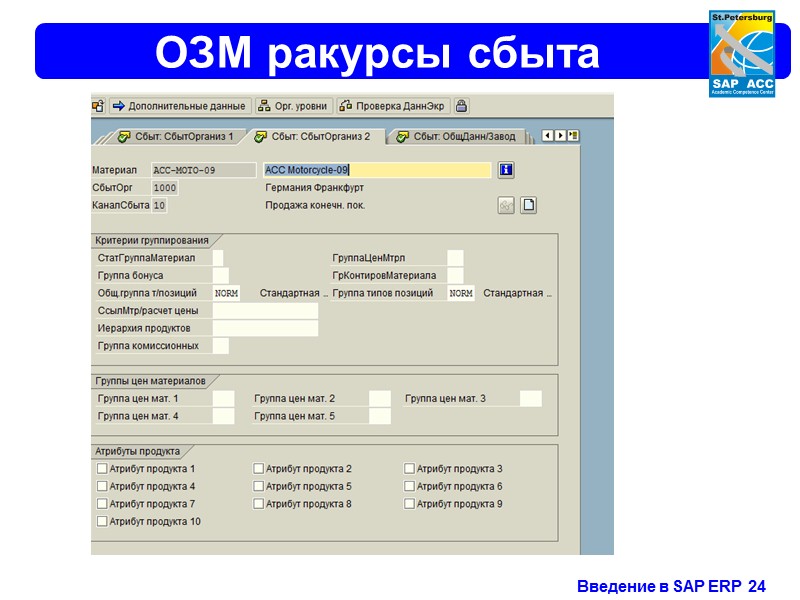Screen dimensions: 800x600
Task: Click the Группа типов позиций NORM field
Action: pos(461,293)
